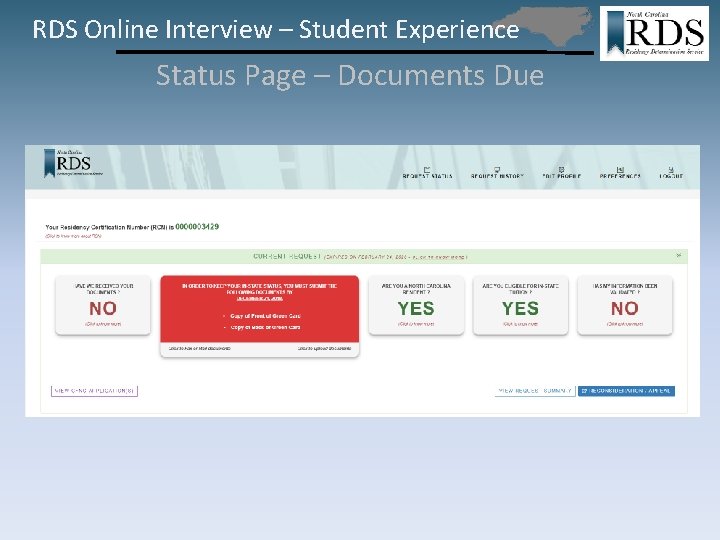Viewport: 720px width, 540px height.
Task: Open Request Status in the top navigation
Action: tap(427, 173)
